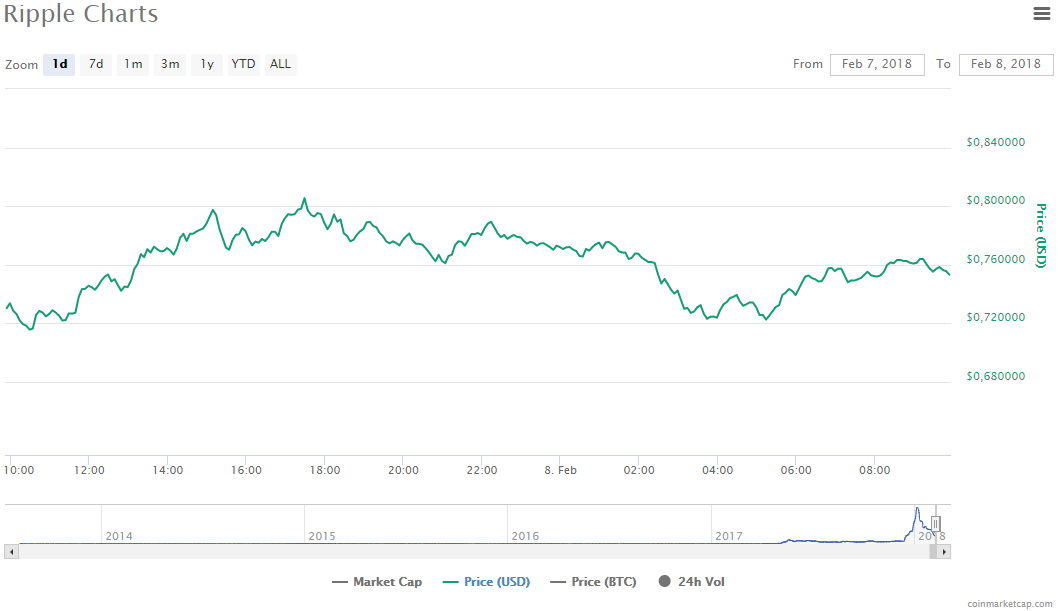Click the 10:00 time axis label
Image resolution: width=1058 pixels, height=611 pixels.
19,470
